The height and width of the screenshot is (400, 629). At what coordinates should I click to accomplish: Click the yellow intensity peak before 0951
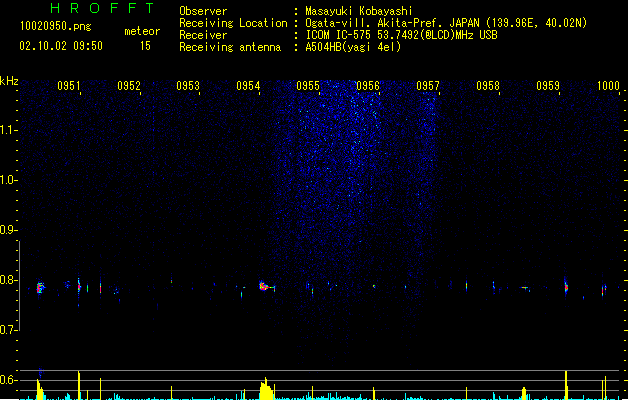coord(40,390)
